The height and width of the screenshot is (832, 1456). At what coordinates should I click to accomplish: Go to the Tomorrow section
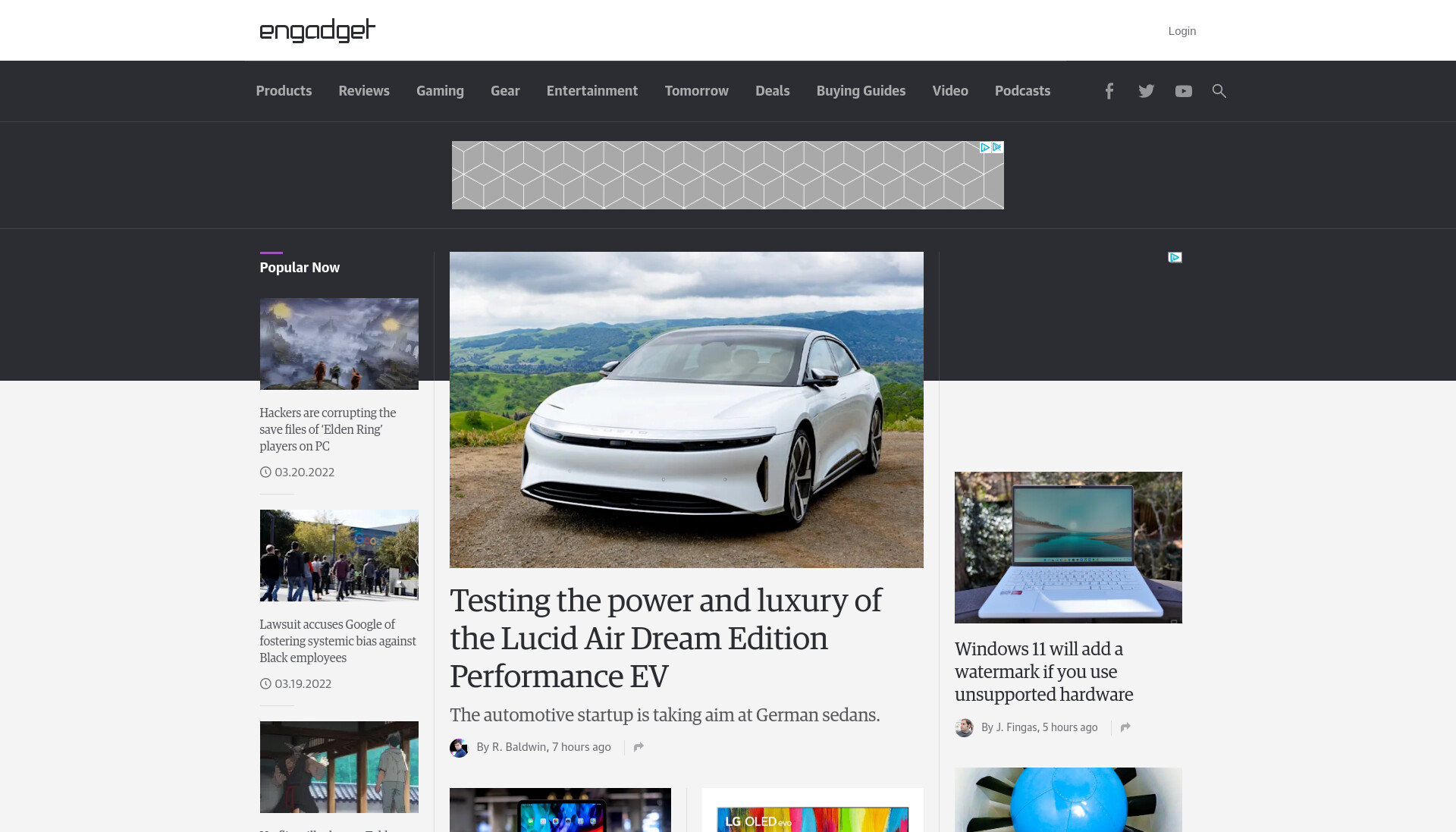point(697,91)
